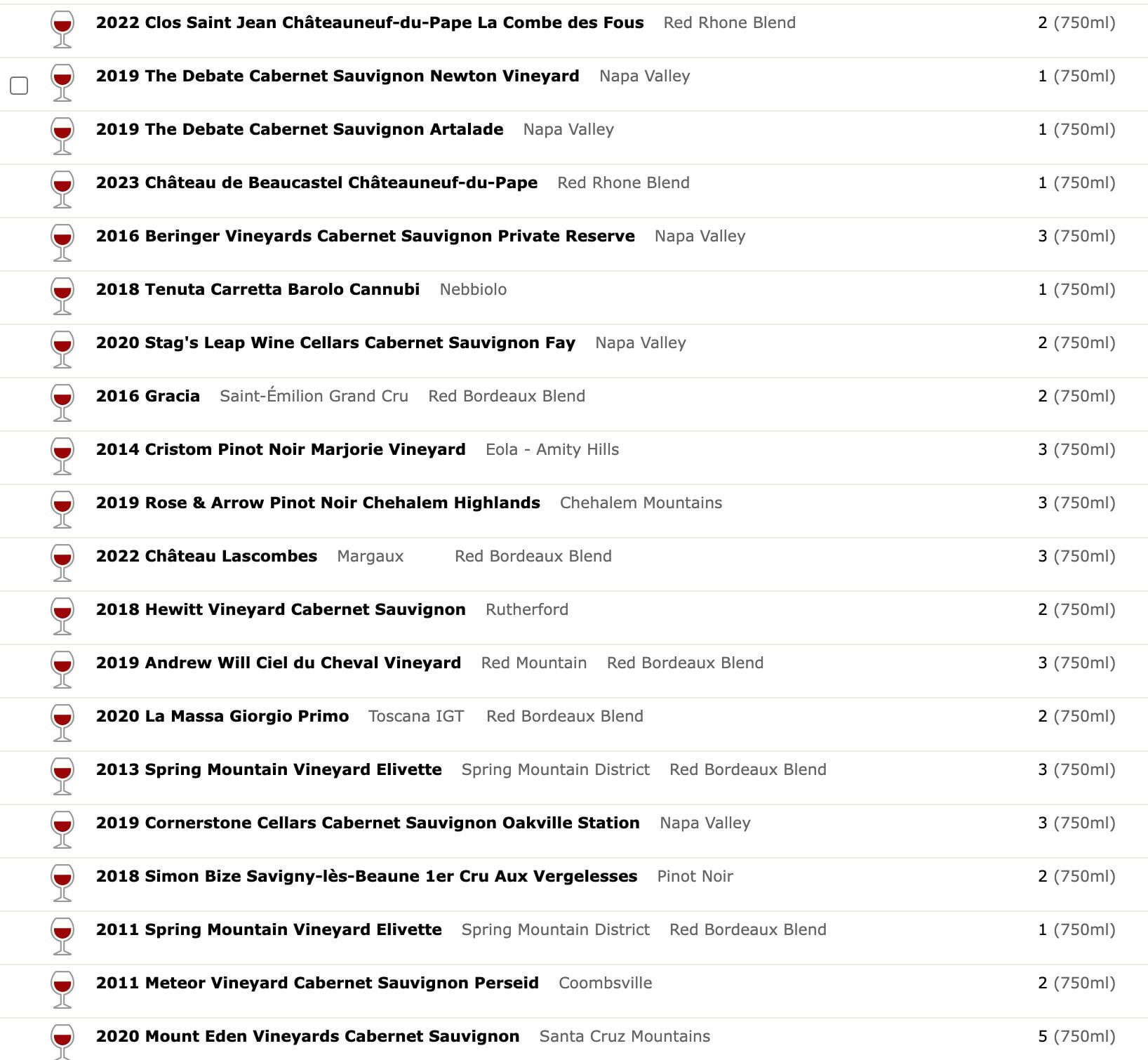Select 2019 Rose & Arrow Pinot Noir wine
This screenshot has width=1148, height=1060.
tap(318, 503)
